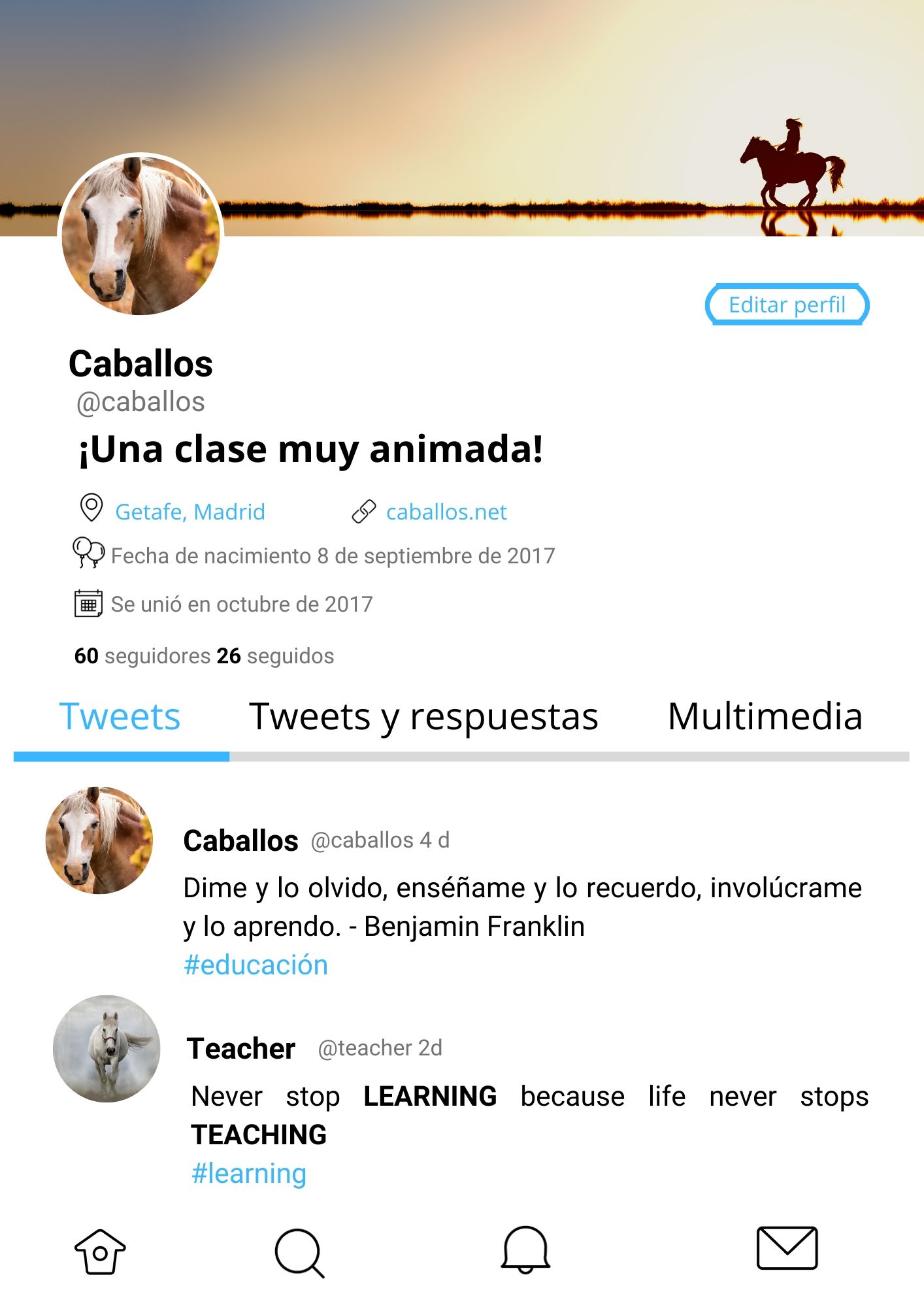Click the calendar joined-date icon
The width and height of the screenshot is (924, 1307).
coord(88,603)
